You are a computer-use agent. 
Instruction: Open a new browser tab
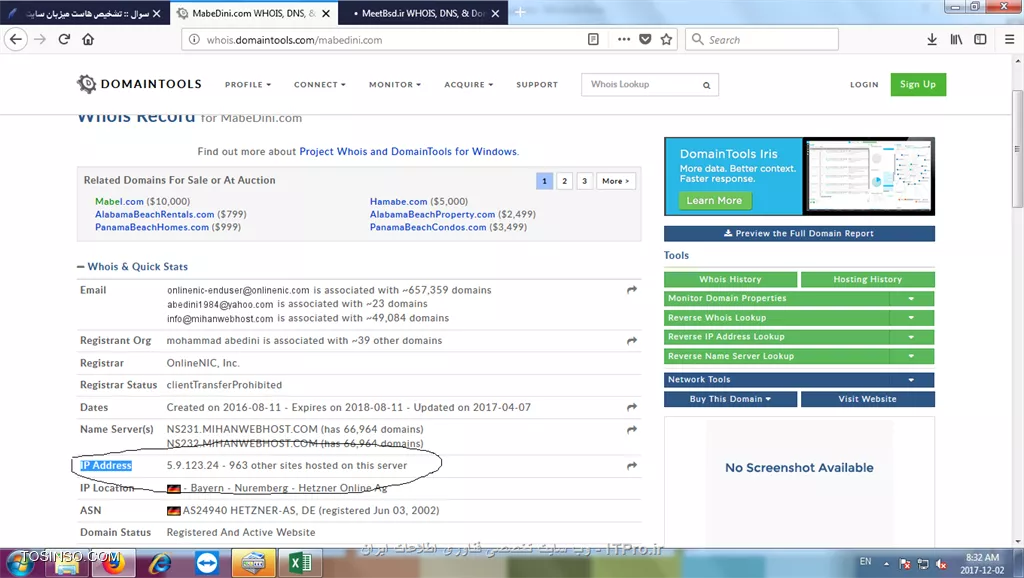[x=520, y=12]
